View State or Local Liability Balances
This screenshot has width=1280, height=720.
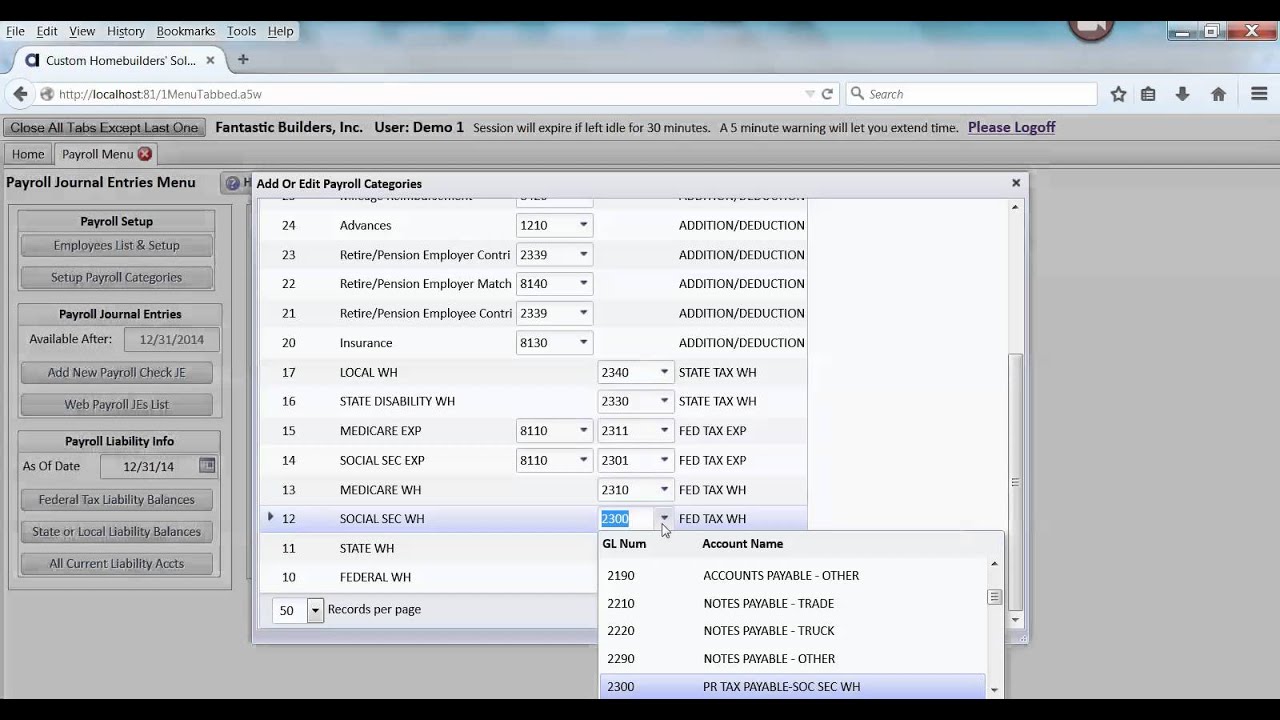coord(117,531)
